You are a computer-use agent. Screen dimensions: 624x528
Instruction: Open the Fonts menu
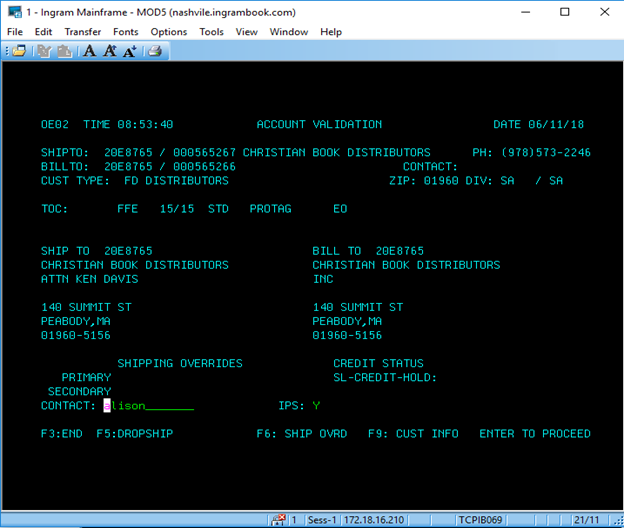pos(125,32)
